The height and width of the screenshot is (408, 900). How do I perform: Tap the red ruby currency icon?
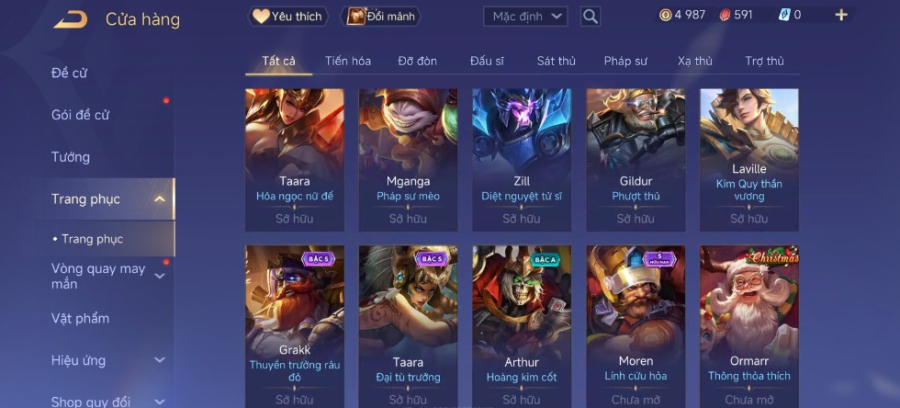725,15
